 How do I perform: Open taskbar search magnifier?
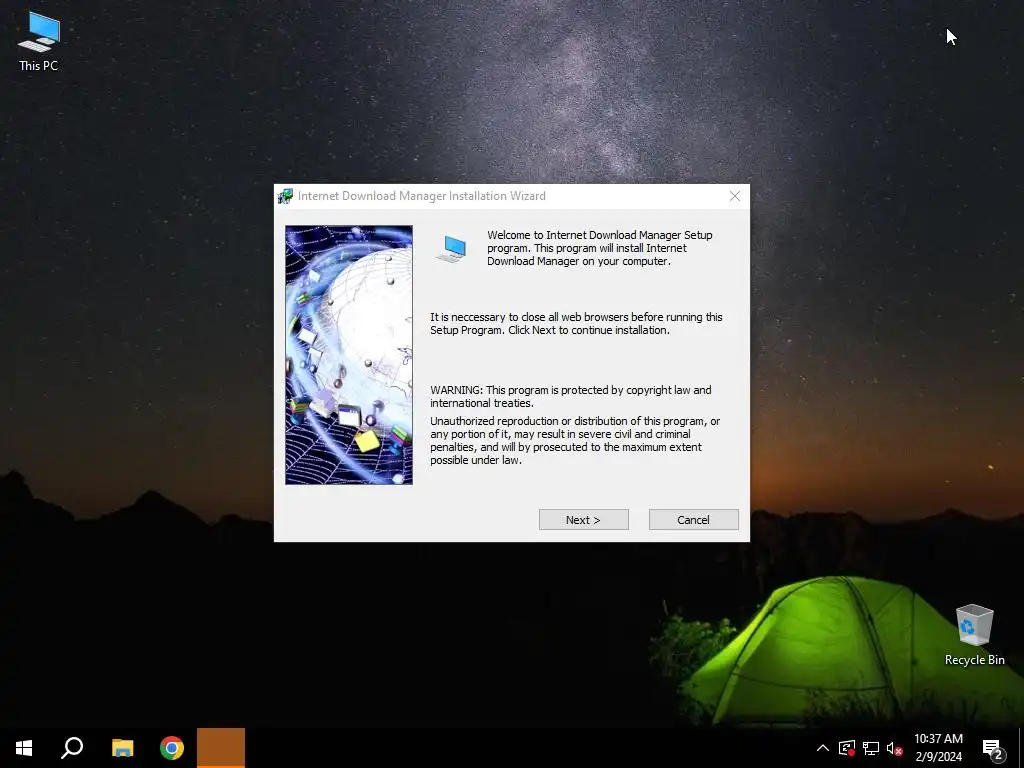tap(72, 748)
